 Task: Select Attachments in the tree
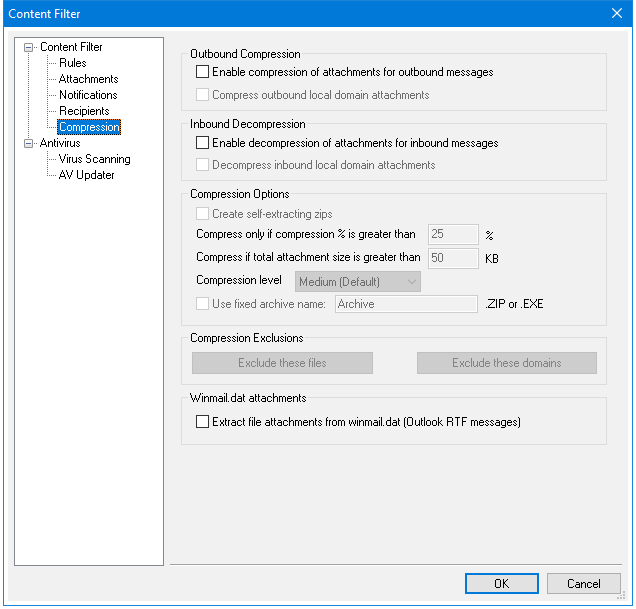pyautogui.click(x=88, y=79)
